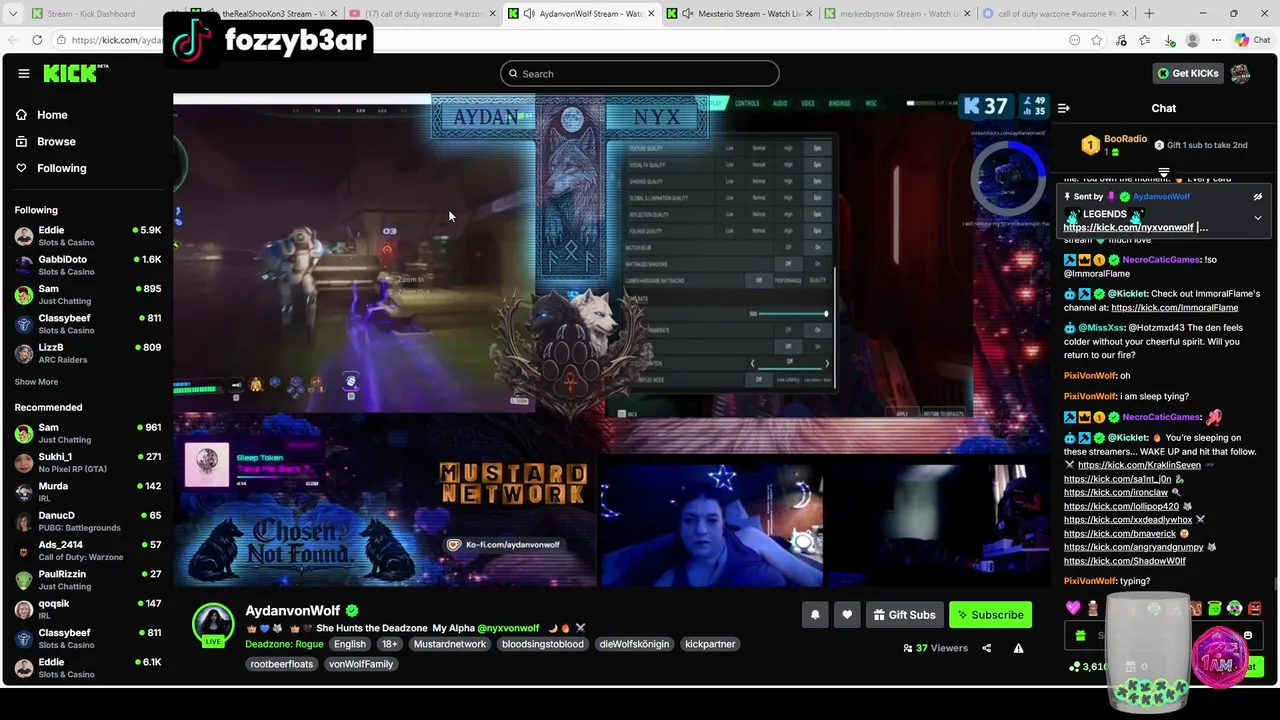
Task: Add this page to favorites star
Action: tap(1097, 40)
